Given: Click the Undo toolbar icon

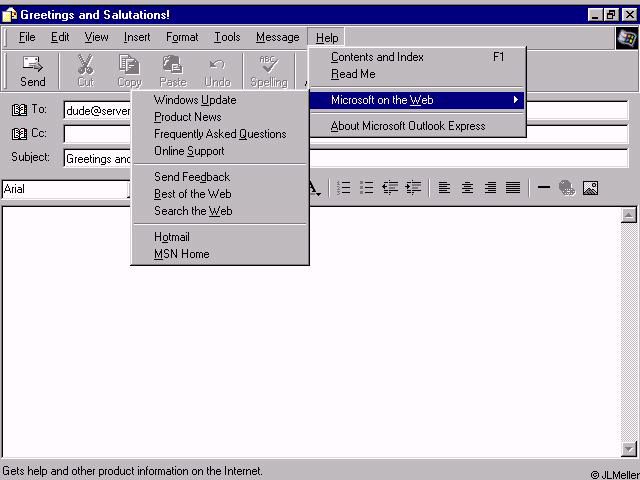Looking at the screenshot, I should pyautogui.click(x=217, y=65).
